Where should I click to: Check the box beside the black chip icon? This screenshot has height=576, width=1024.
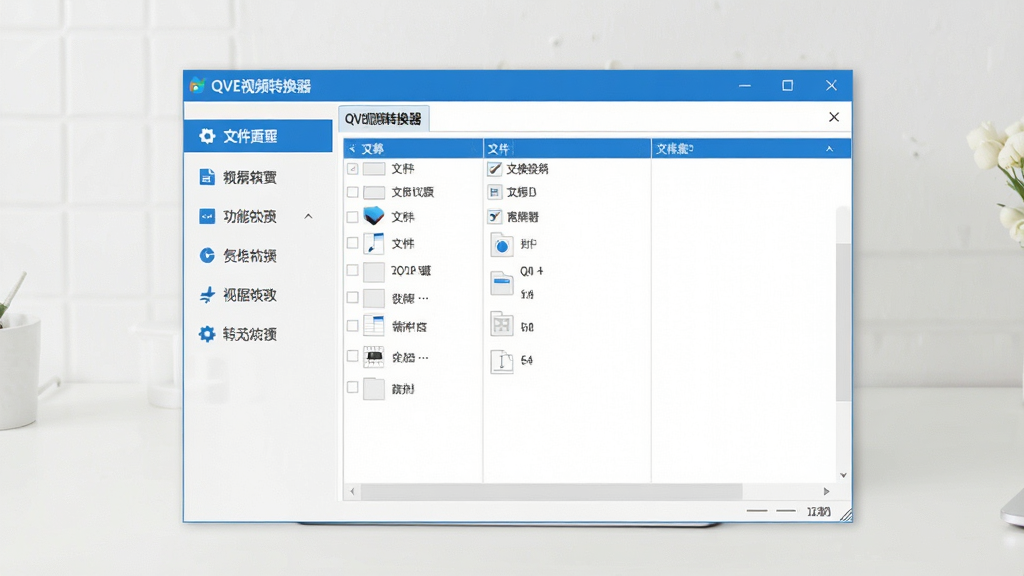pos(353,356)
